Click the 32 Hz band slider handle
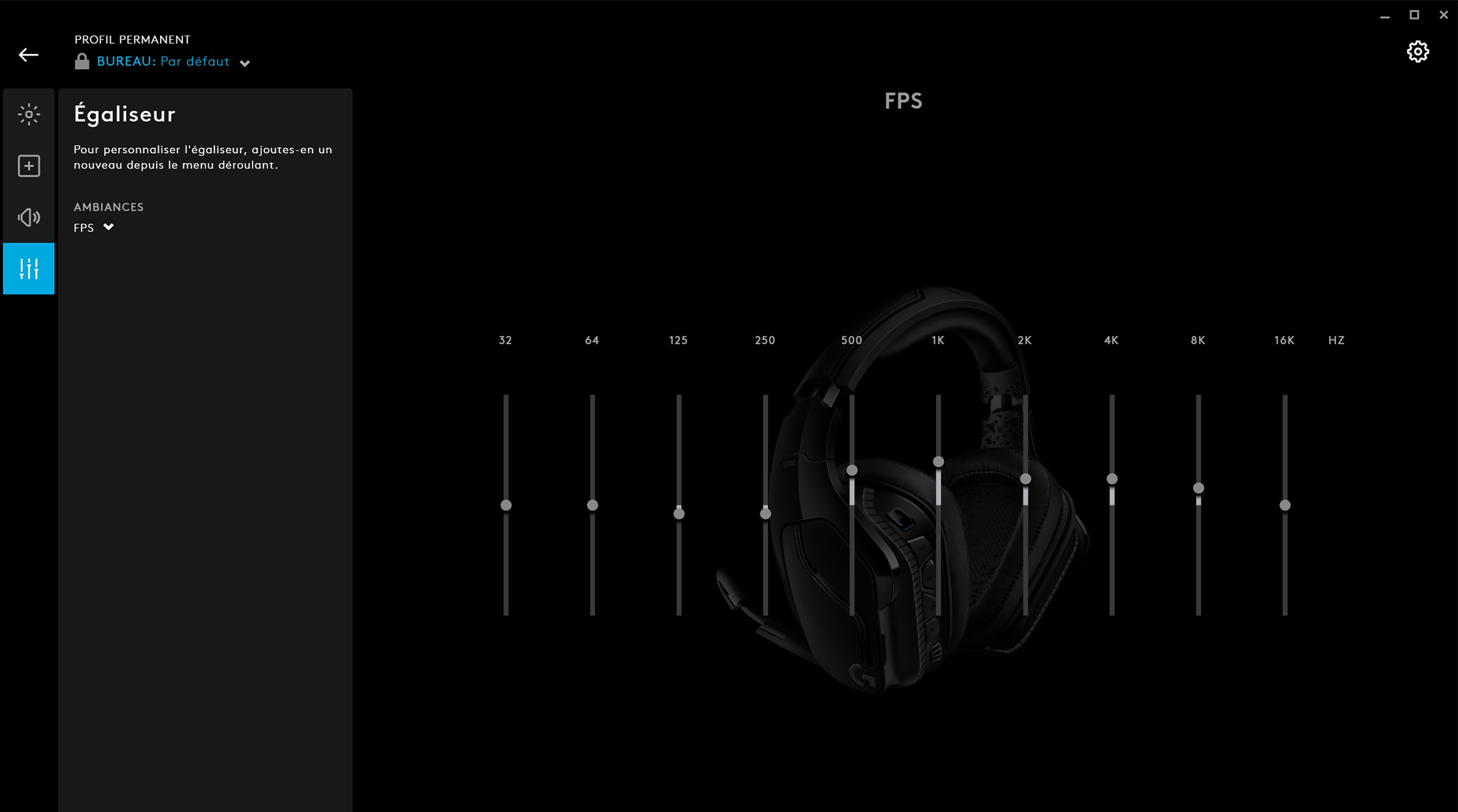The image size is (1458, 812). coord(506,505)
